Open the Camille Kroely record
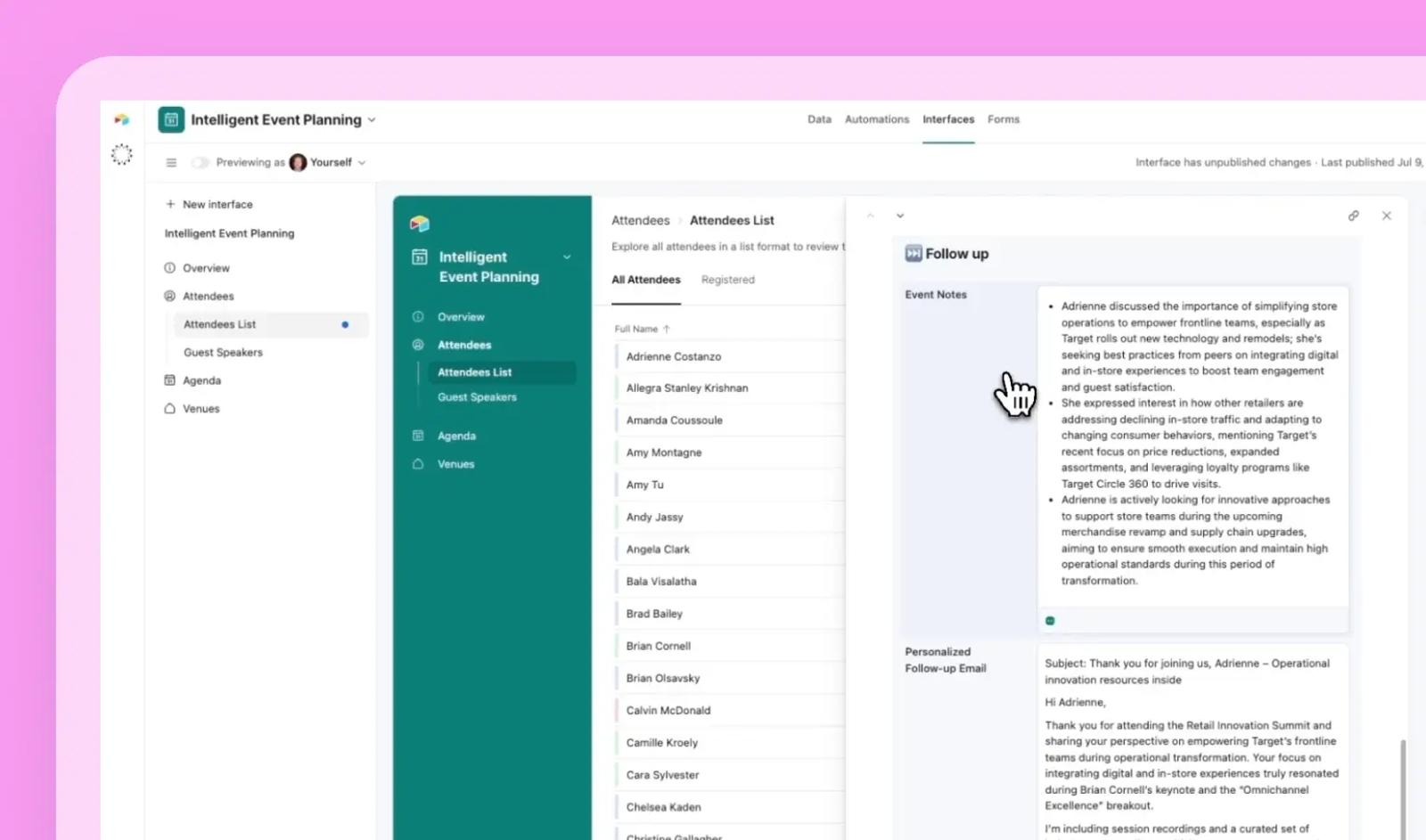This screenshot has height=840, width=1426. coord(730,743)
